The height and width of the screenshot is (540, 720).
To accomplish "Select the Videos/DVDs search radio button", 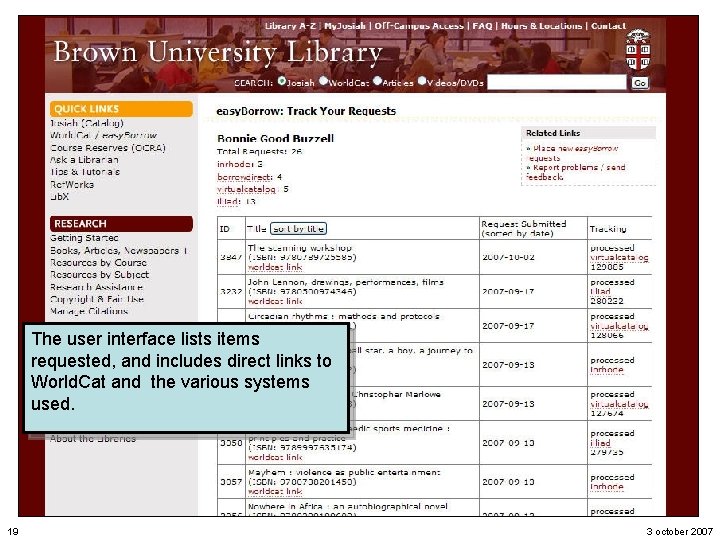I will (x=422, y=81).
